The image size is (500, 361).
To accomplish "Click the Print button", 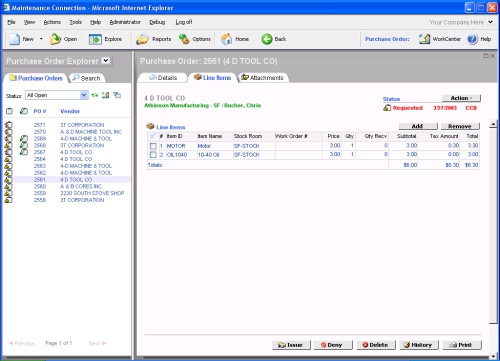I will pos(462,345).
